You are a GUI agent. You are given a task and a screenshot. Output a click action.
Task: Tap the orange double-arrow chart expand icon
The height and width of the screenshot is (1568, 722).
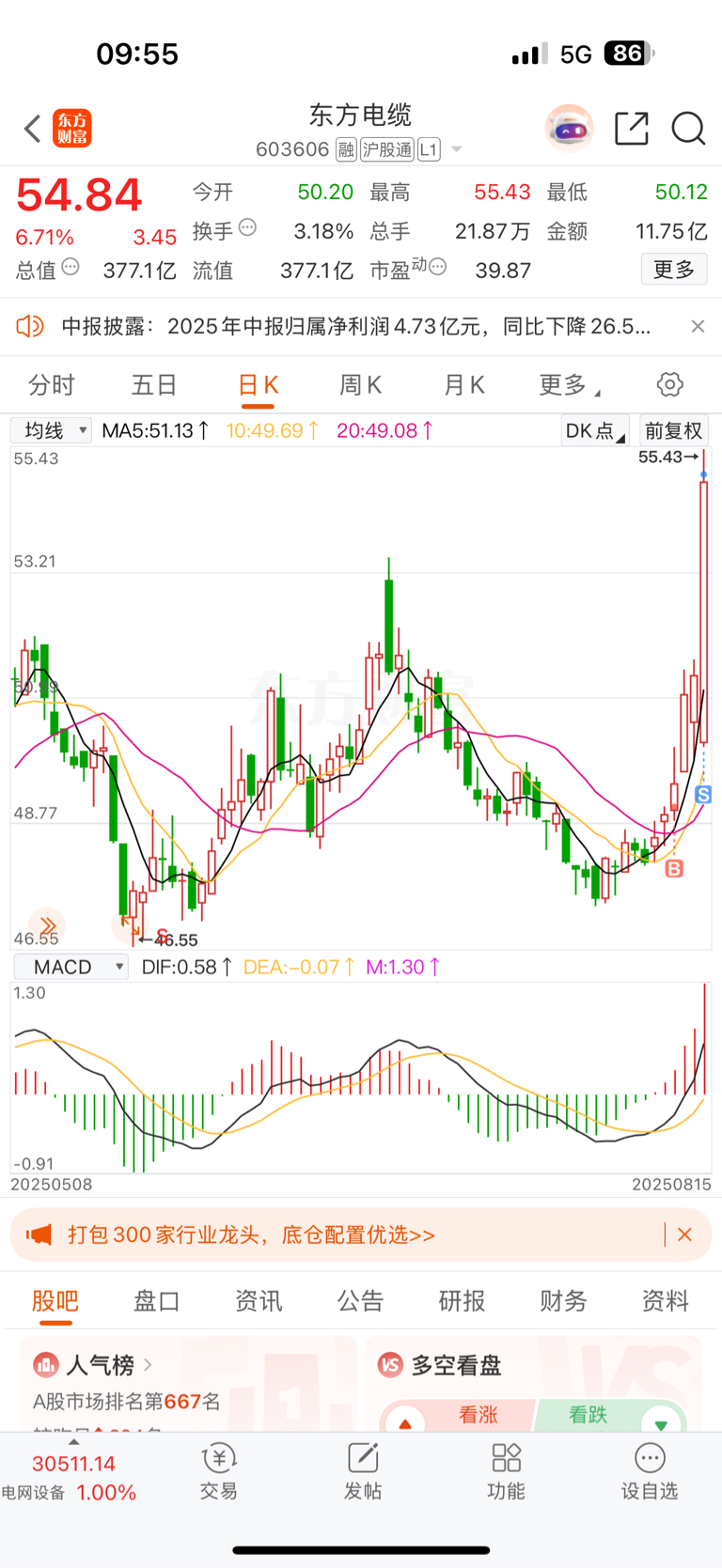coord(47,926)
